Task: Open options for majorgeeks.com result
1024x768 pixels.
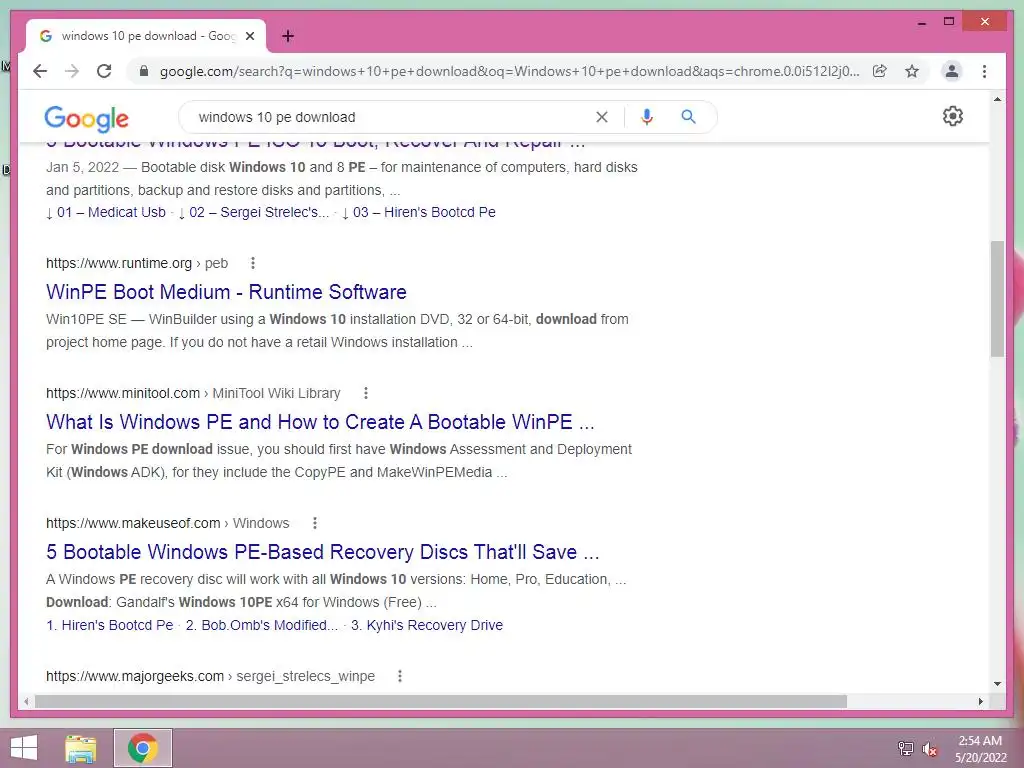Action: (400, 676)
